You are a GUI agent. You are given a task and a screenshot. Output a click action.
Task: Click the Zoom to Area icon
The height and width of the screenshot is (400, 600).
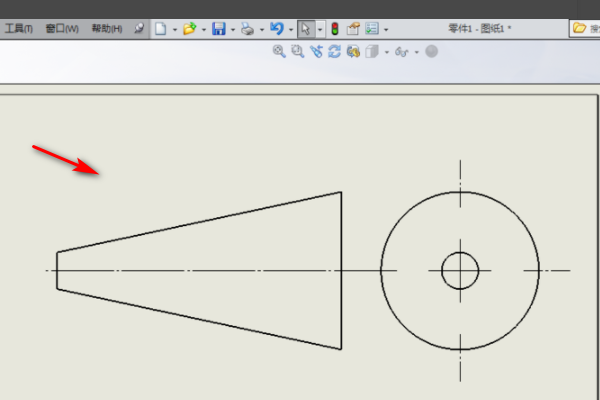tap(297, 52)
